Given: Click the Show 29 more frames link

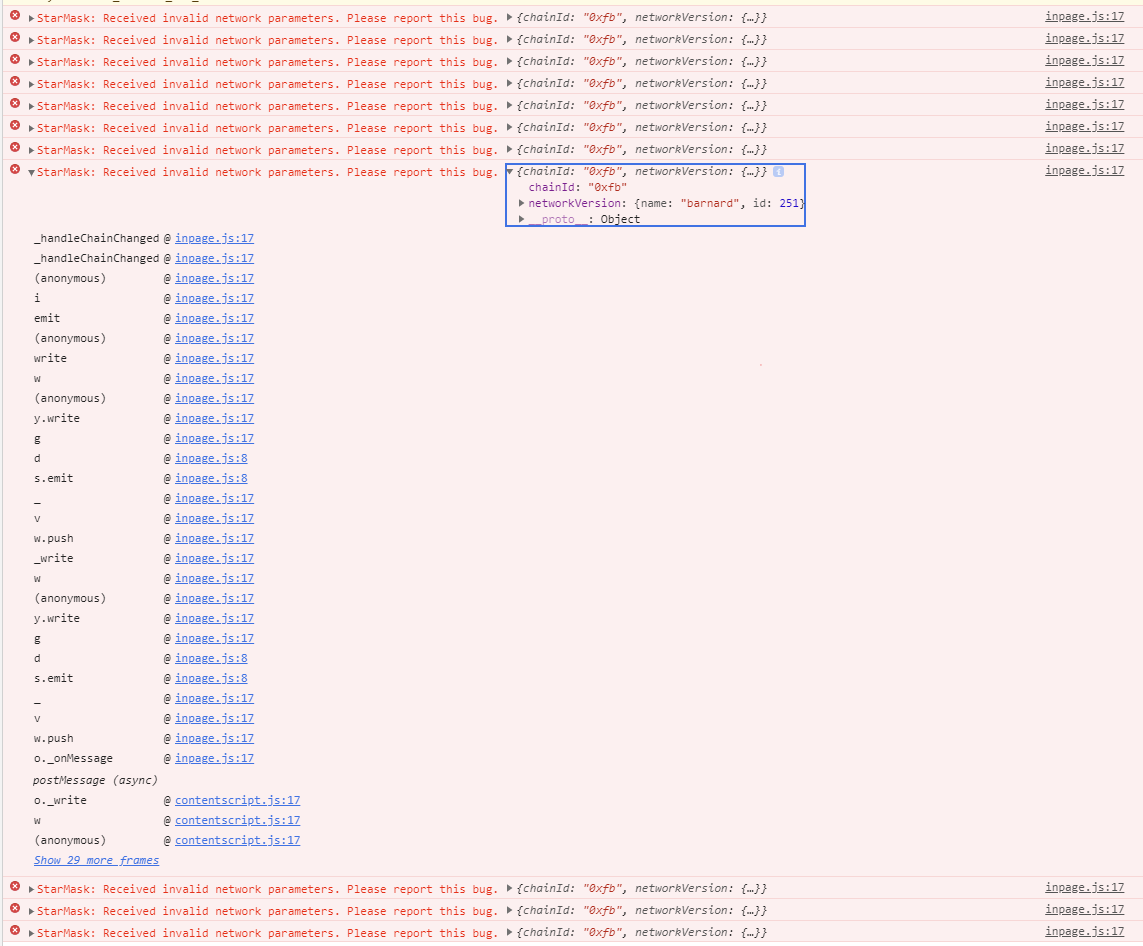Looking at the screenshot, I should [96, 859].
